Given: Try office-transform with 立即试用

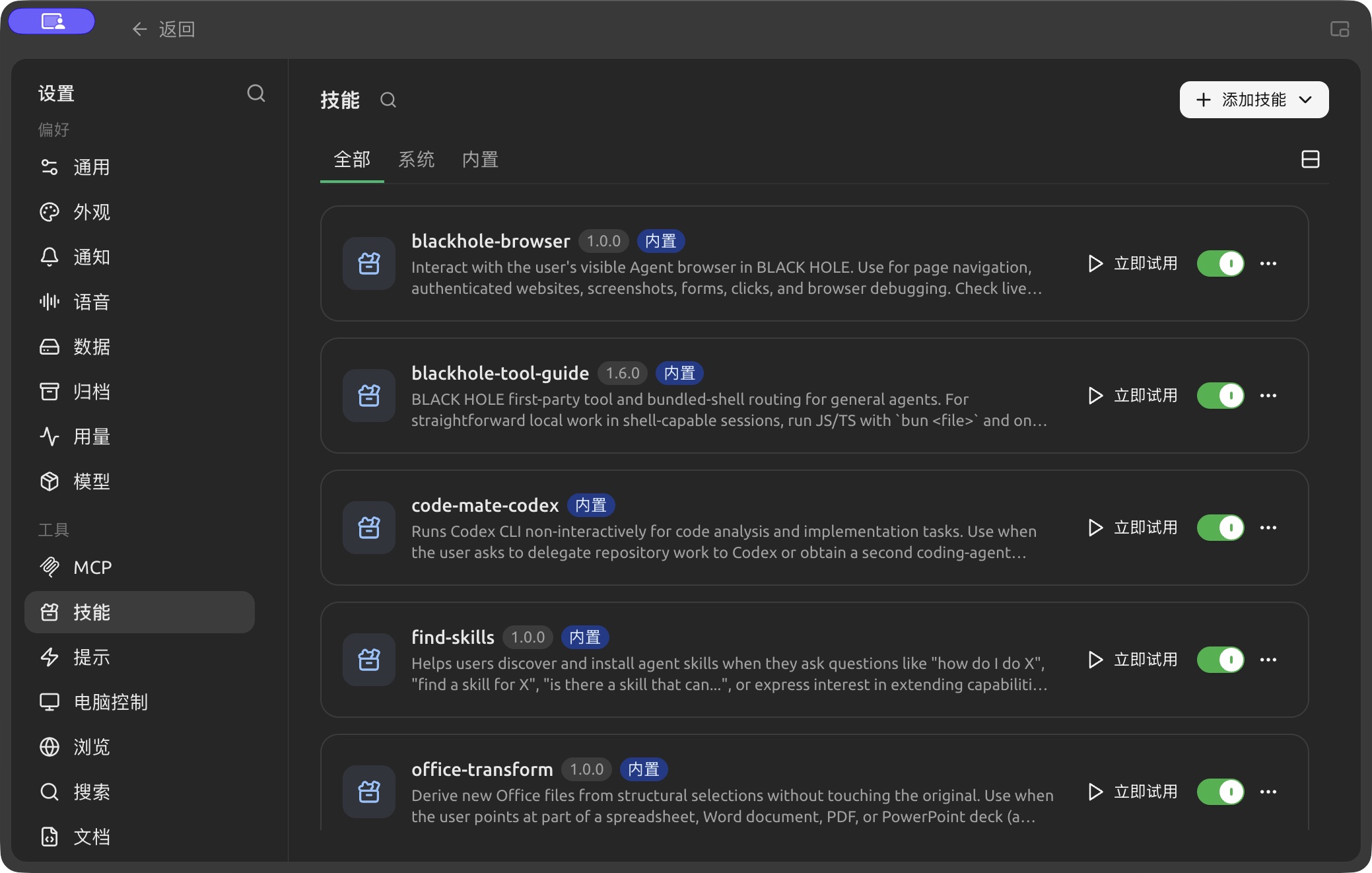Looking at the screenshot, I should click(x=1133, y=792).
